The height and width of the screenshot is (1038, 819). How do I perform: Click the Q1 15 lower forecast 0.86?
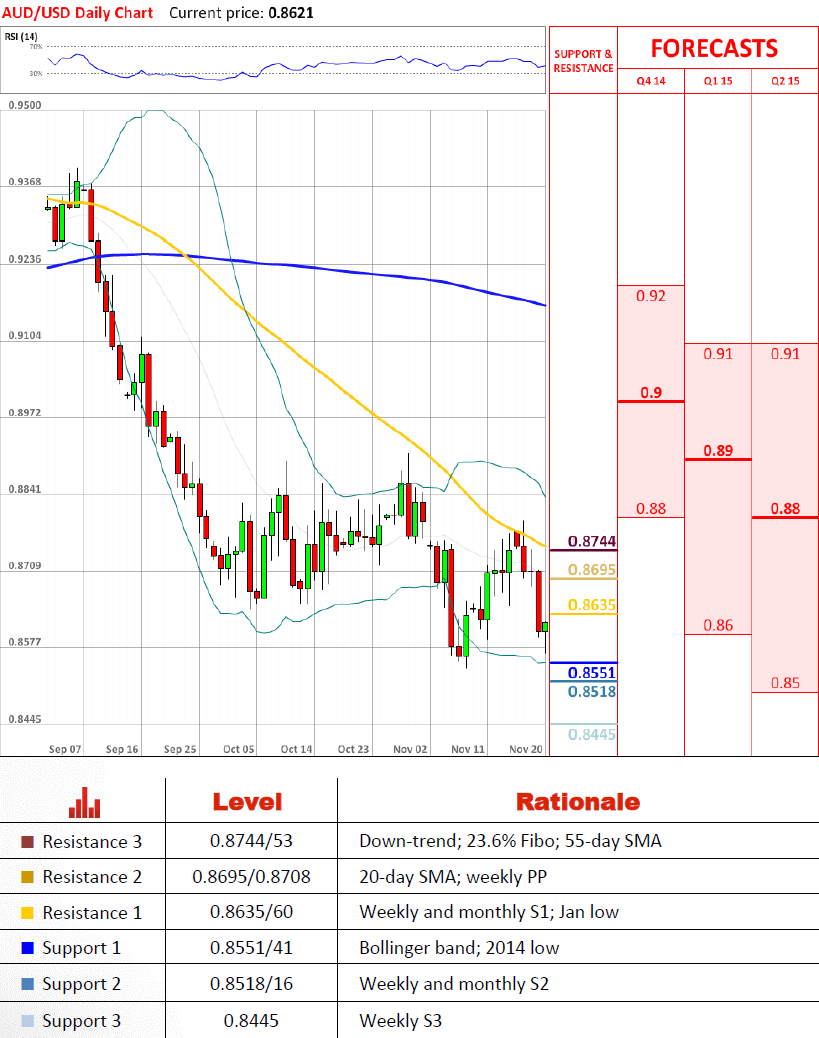point(718,625)
